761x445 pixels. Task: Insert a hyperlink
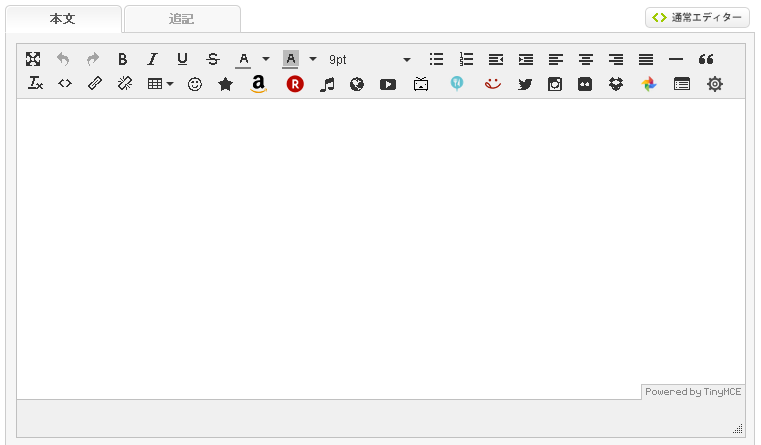(95, 83)
